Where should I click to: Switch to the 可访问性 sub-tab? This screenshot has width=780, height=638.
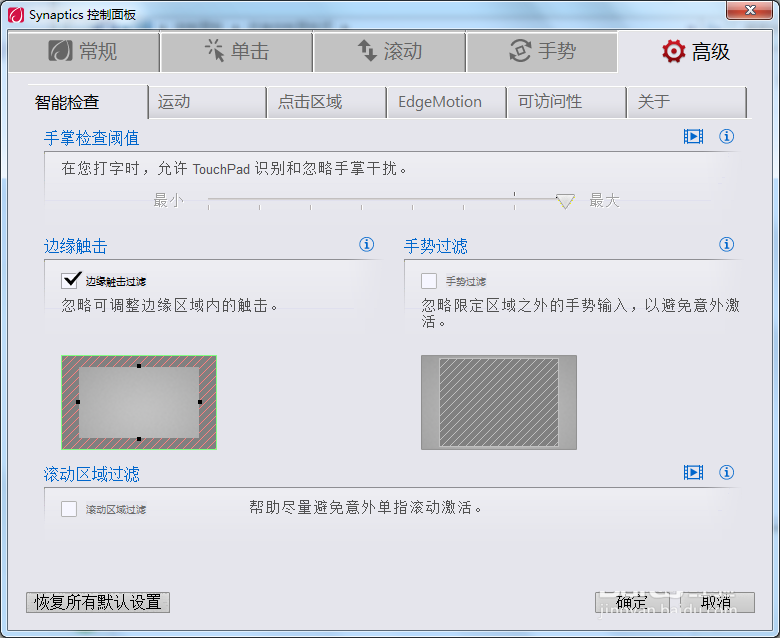point(567,102)
